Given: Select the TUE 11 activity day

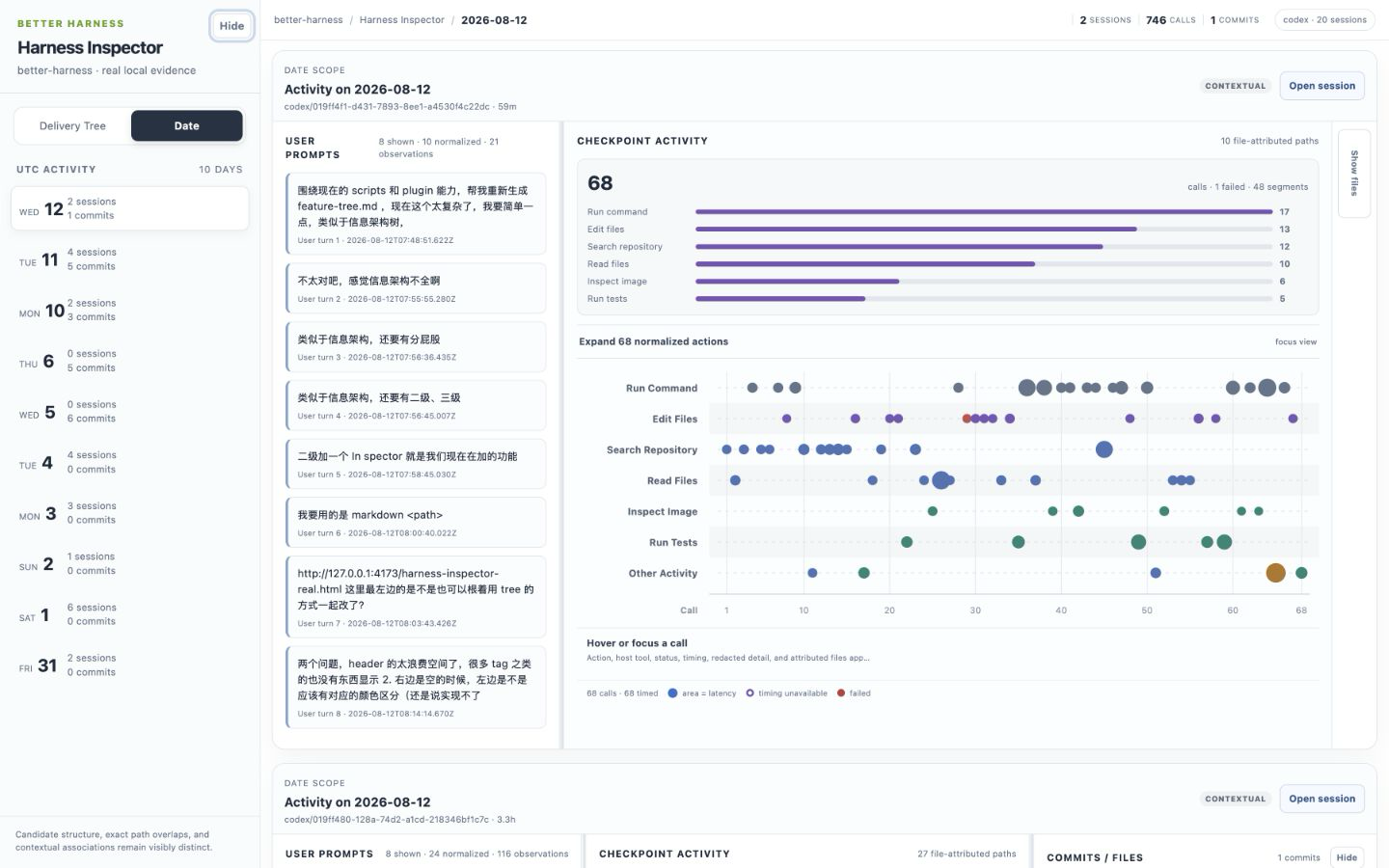Looking at the screenshot, I should coord(129,259).
